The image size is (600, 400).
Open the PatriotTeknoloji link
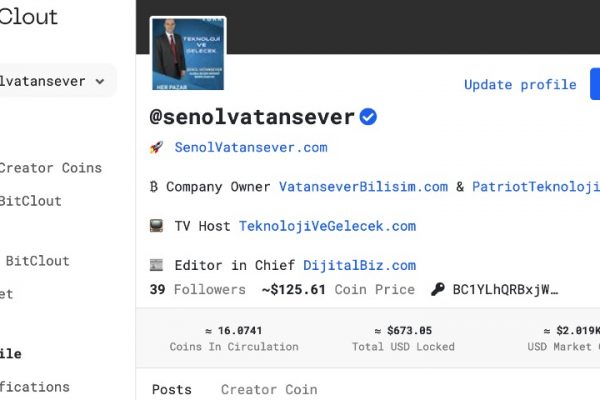[x=536, y=187]
